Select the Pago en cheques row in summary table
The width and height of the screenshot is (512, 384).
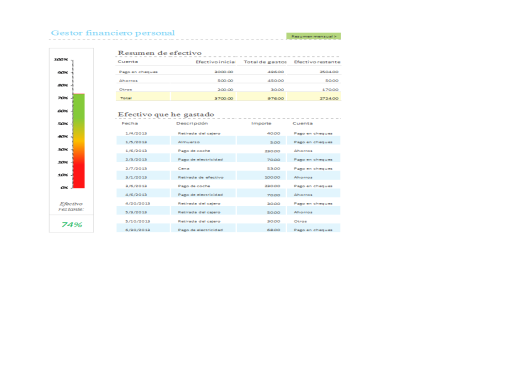pyautogui.click(x=228, y=72)
